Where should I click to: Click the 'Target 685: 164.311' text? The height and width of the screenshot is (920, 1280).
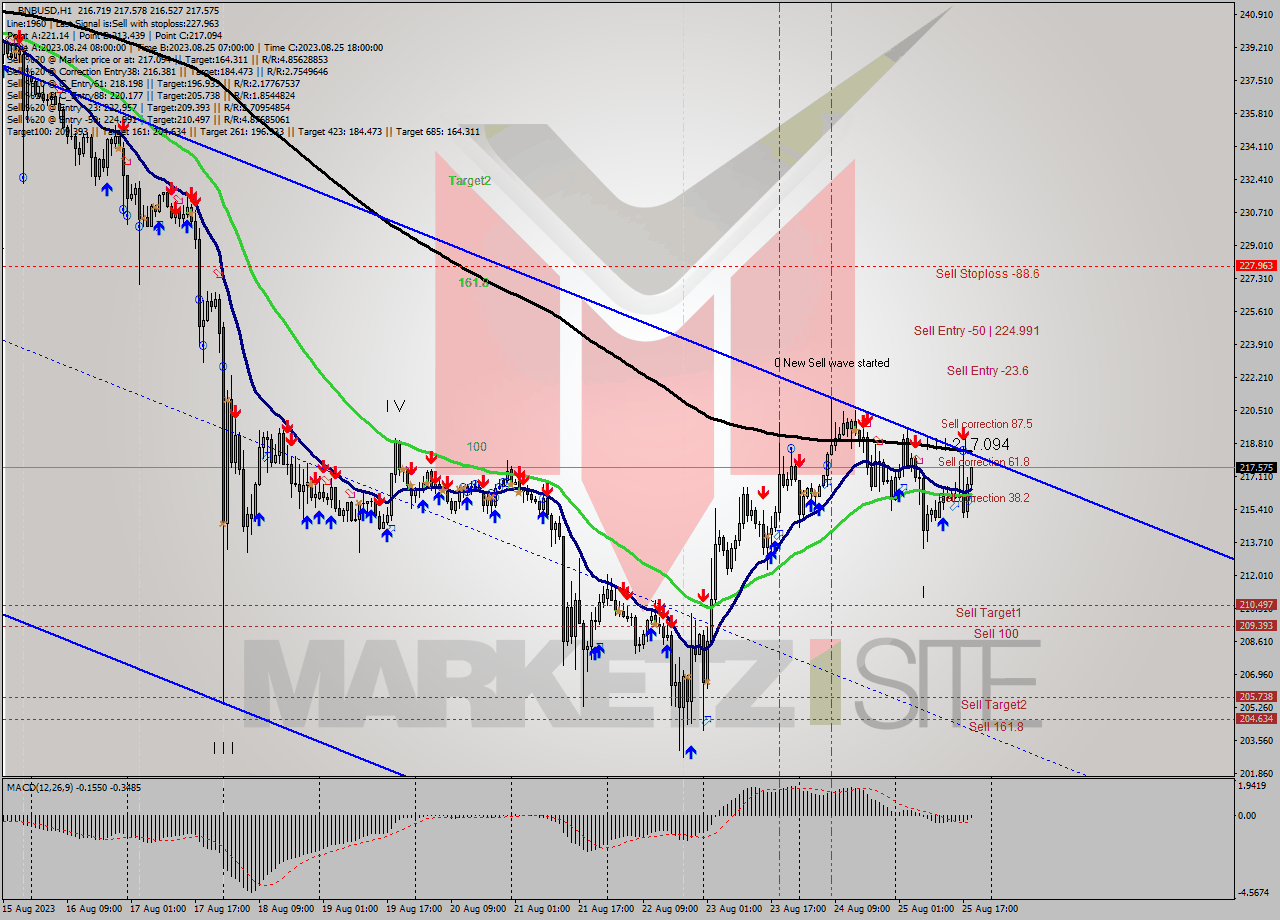click(x=437, y=132)
